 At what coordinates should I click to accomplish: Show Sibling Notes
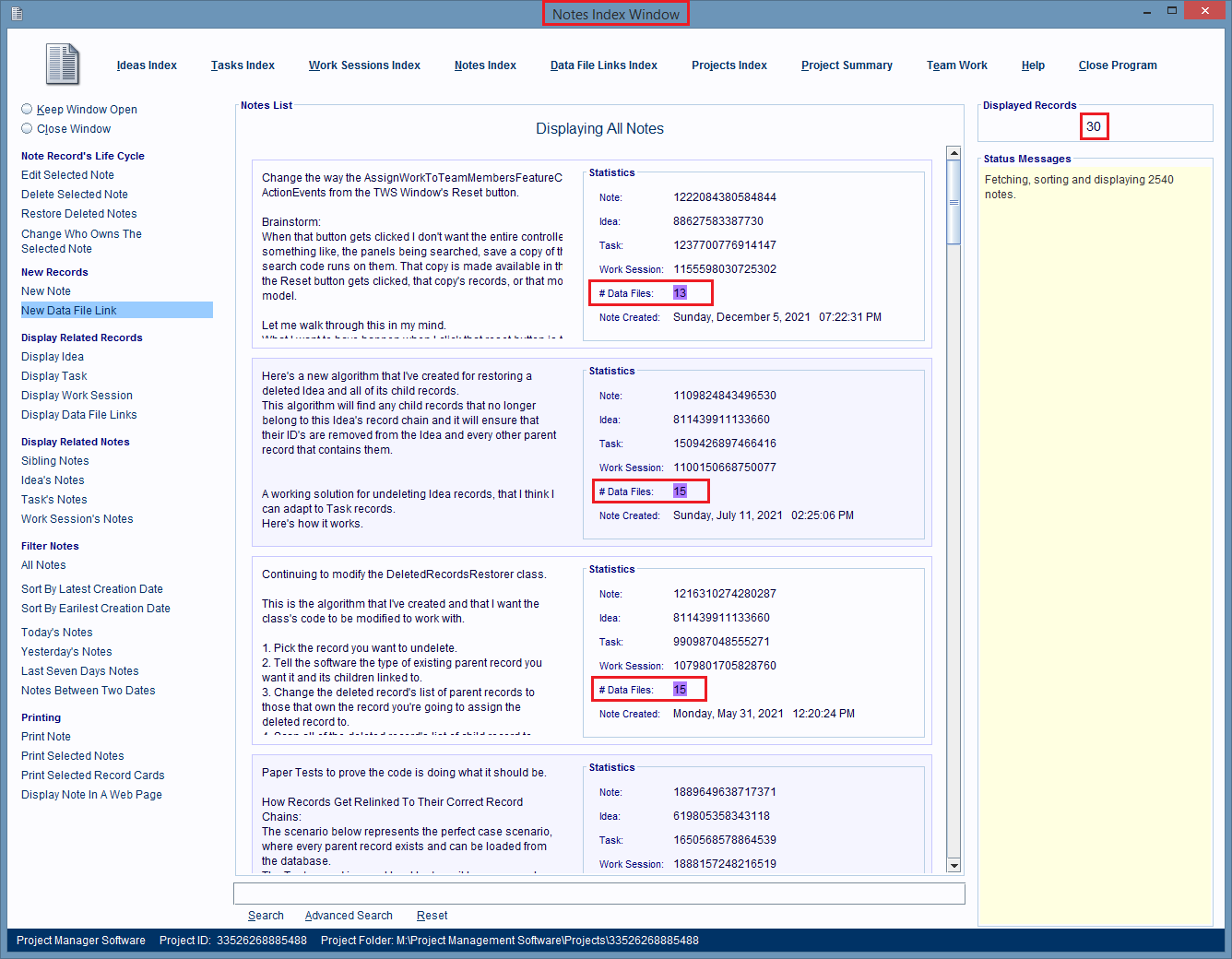click(x=55, y=461)
